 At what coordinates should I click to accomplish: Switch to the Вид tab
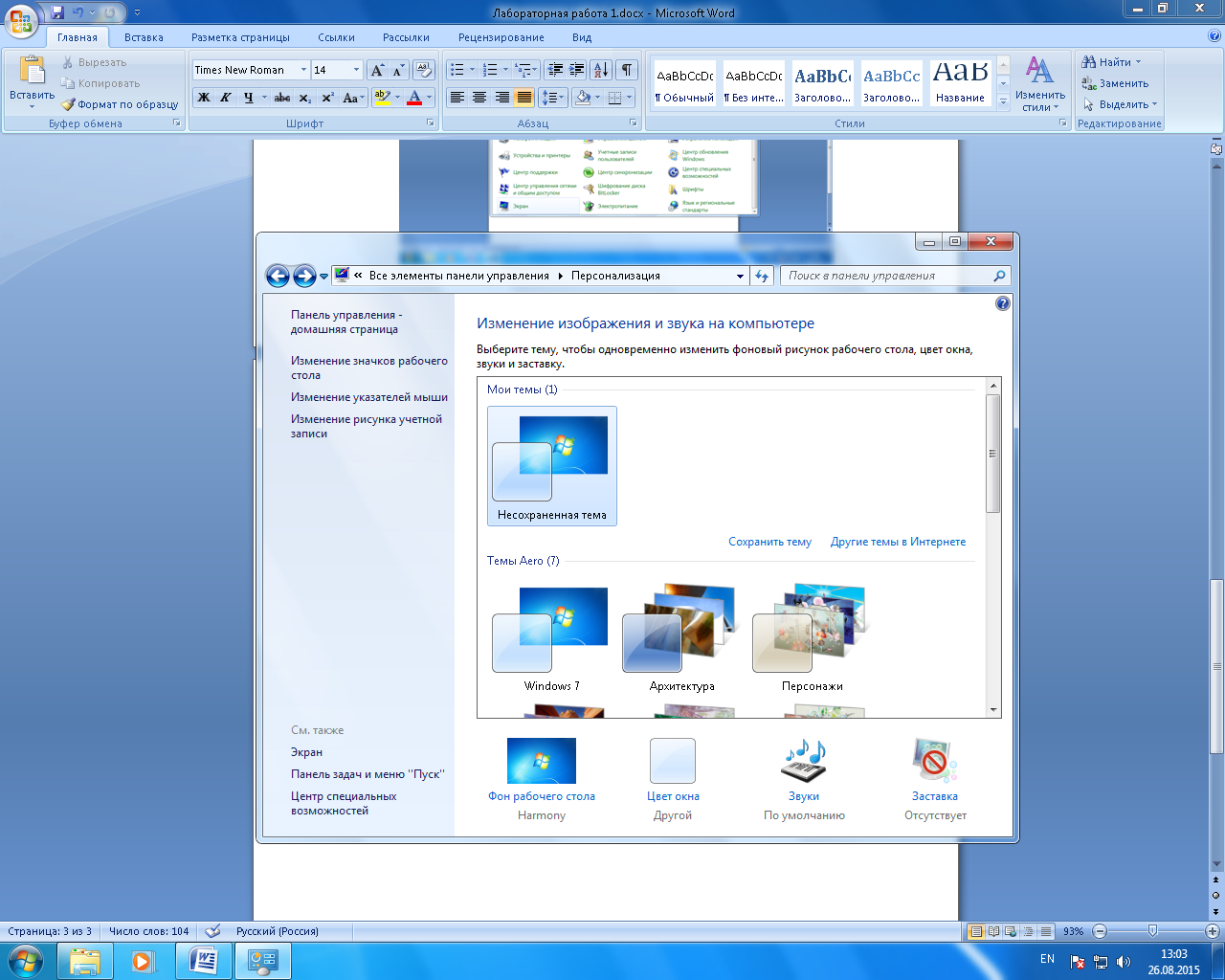582,37
